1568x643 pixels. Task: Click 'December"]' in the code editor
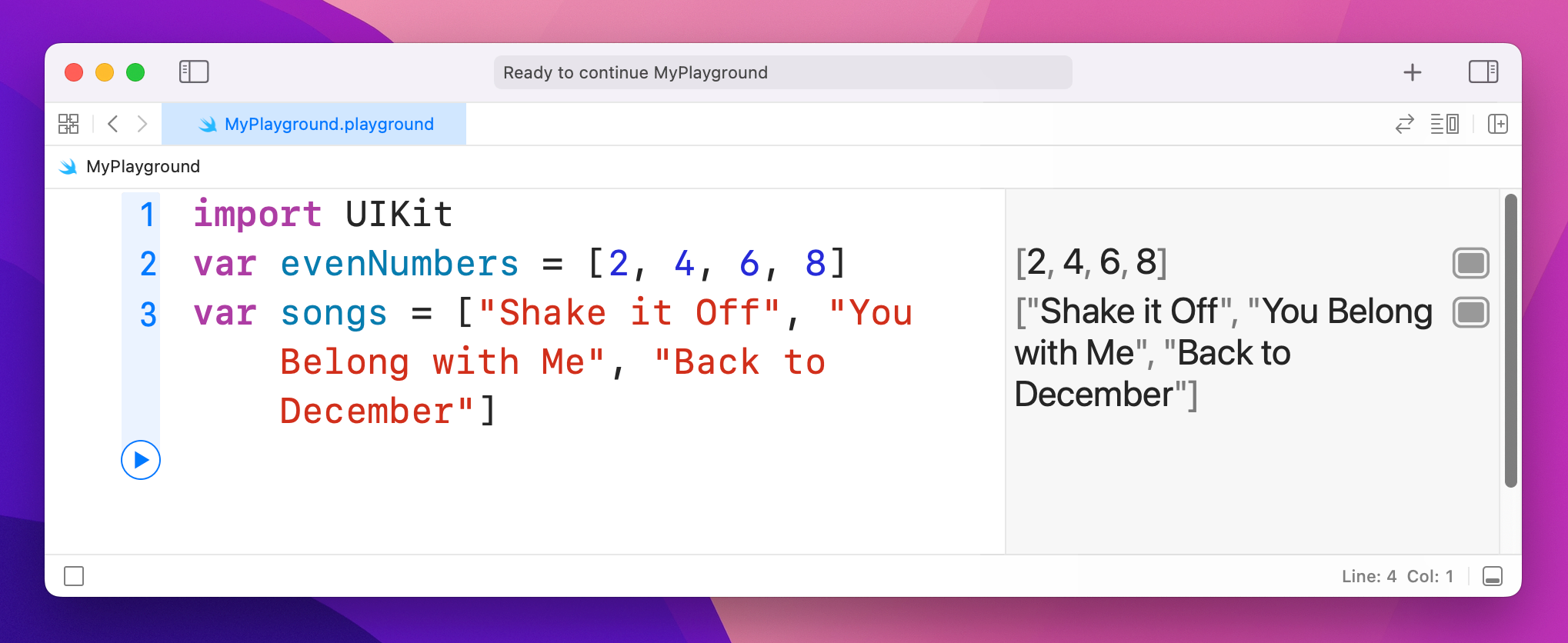(389, 411)
